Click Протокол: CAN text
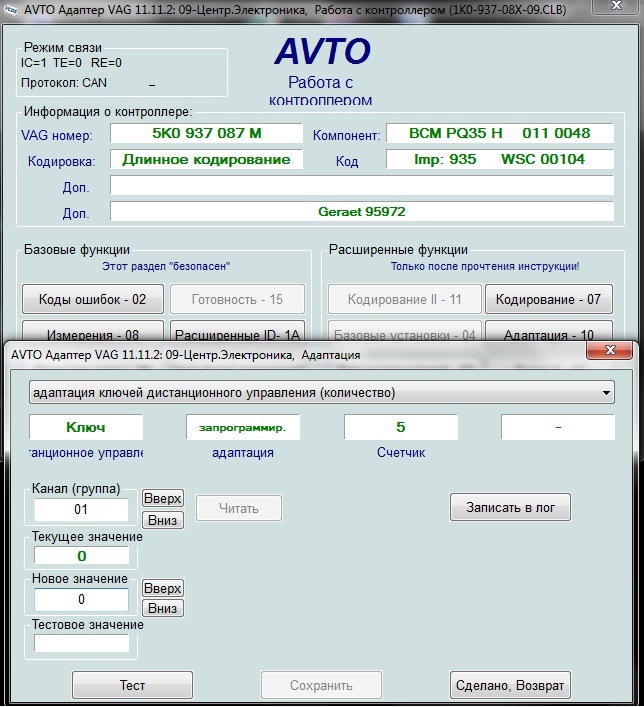 [64, 83]
